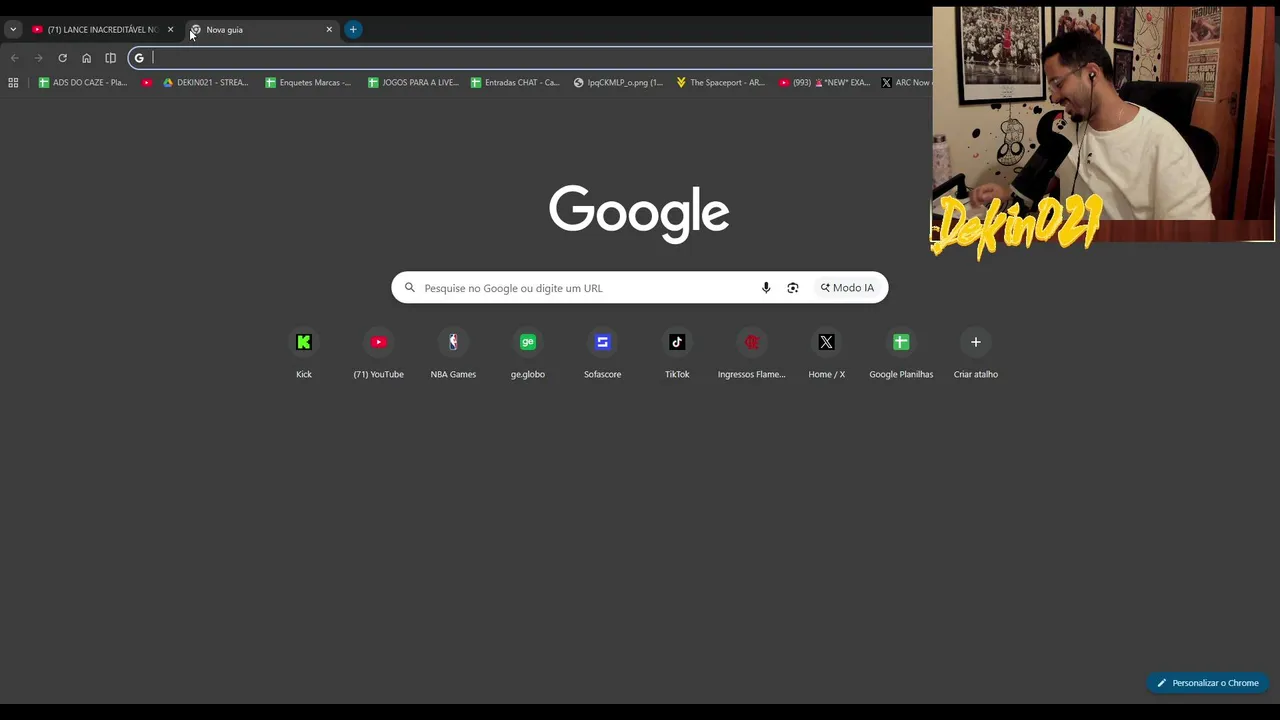Click the Google logo
This screenshot has width=1280, height=720.
coord(639,213)
